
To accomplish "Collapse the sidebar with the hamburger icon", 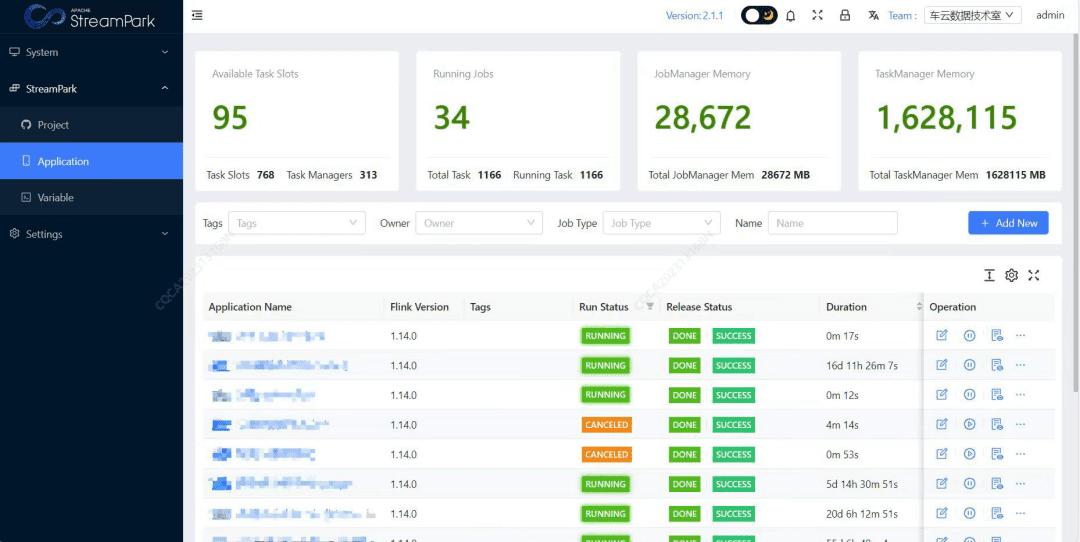I will click(x=197, y=15).
